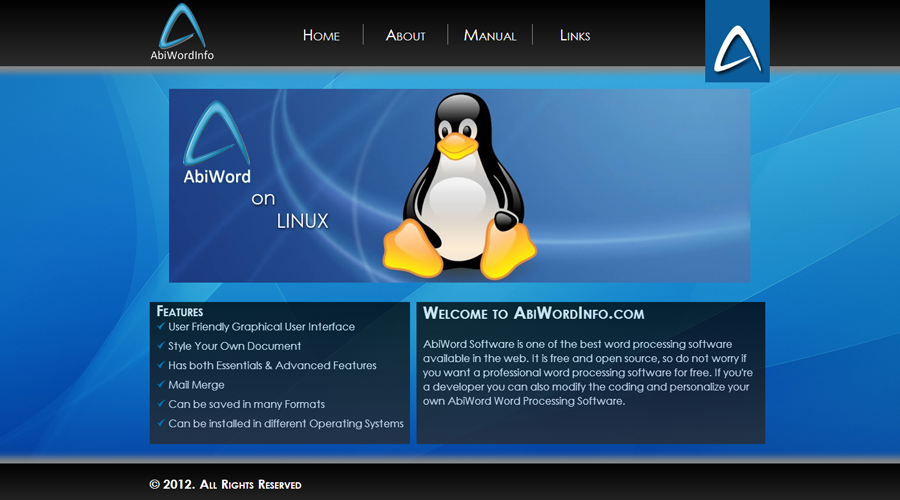
Task: Click the checkmark next to Mail Merge
Action: coord(161,384)
